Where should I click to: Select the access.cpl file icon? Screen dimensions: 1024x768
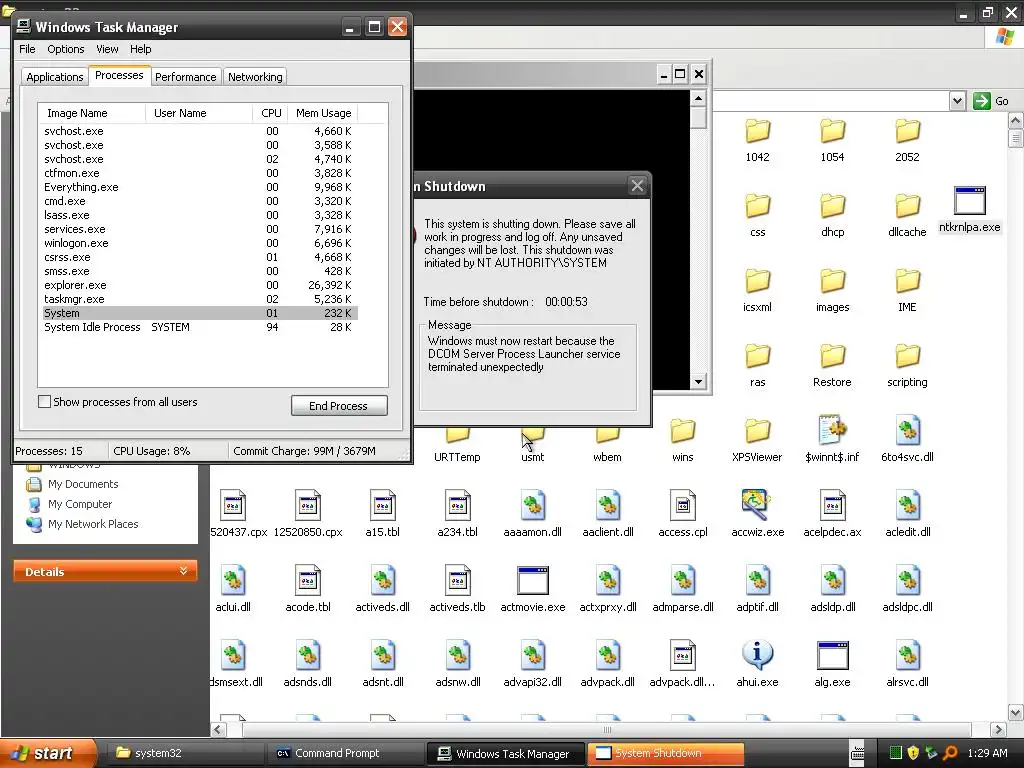click(x=682, y=505)
